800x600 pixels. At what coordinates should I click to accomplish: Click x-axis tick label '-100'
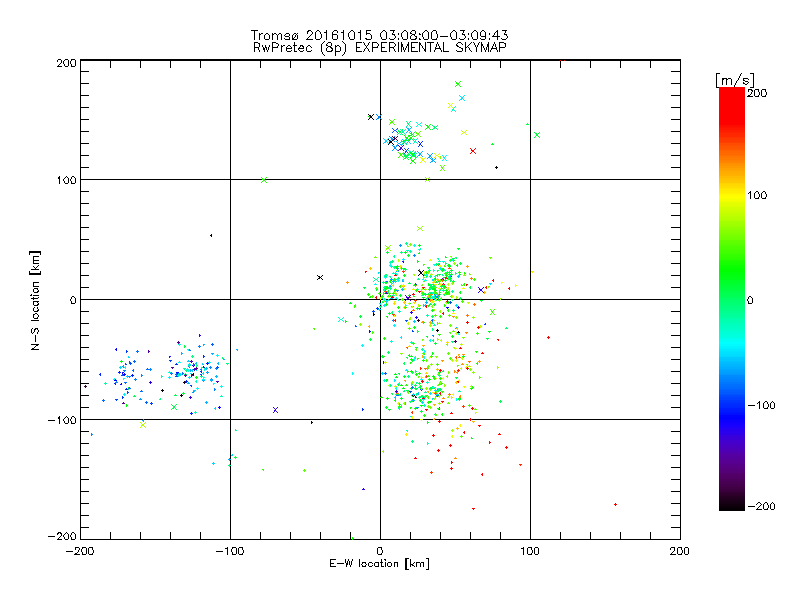[230, 551]
